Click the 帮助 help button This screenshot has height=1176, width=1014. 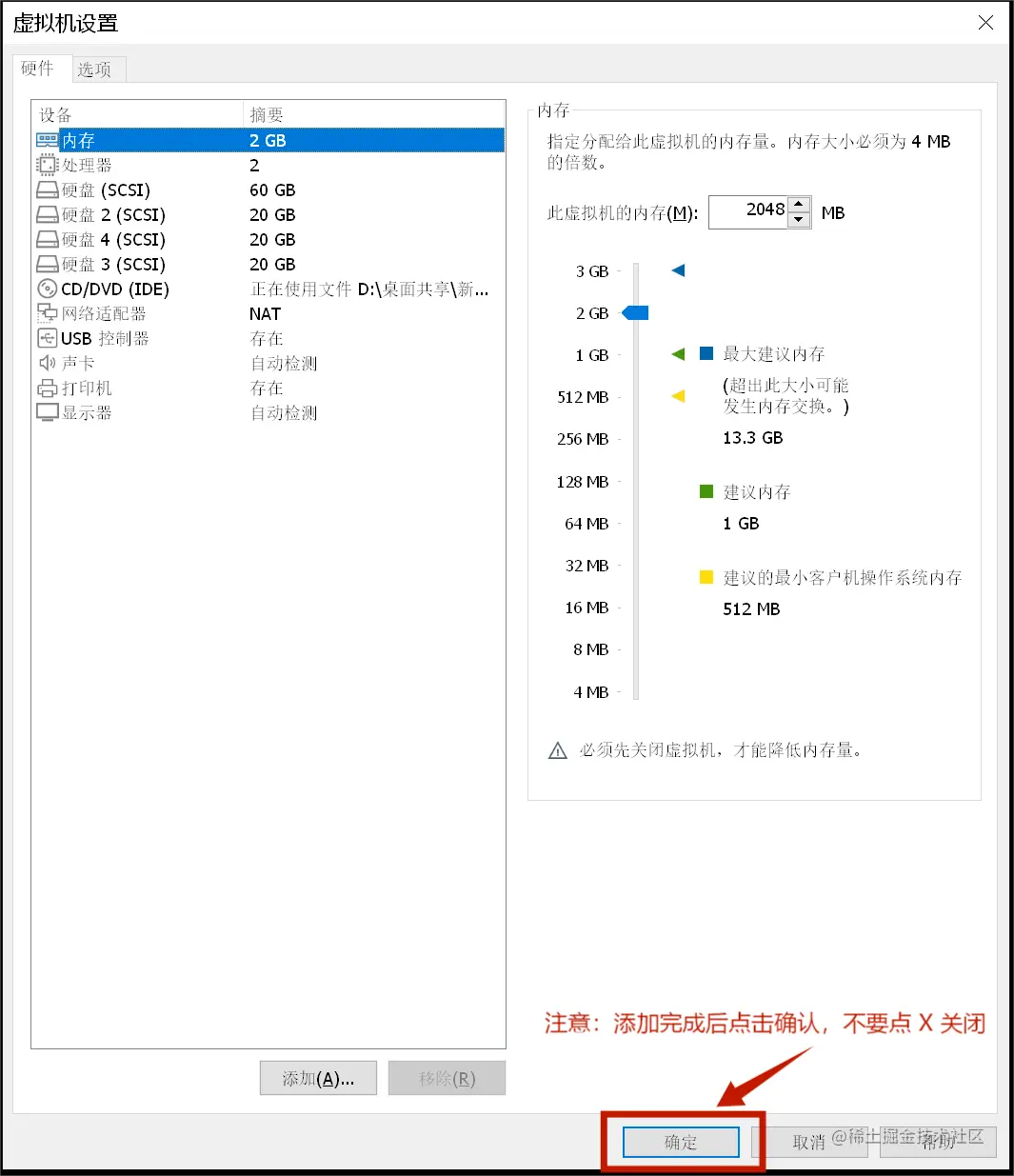pos(940,1142)
